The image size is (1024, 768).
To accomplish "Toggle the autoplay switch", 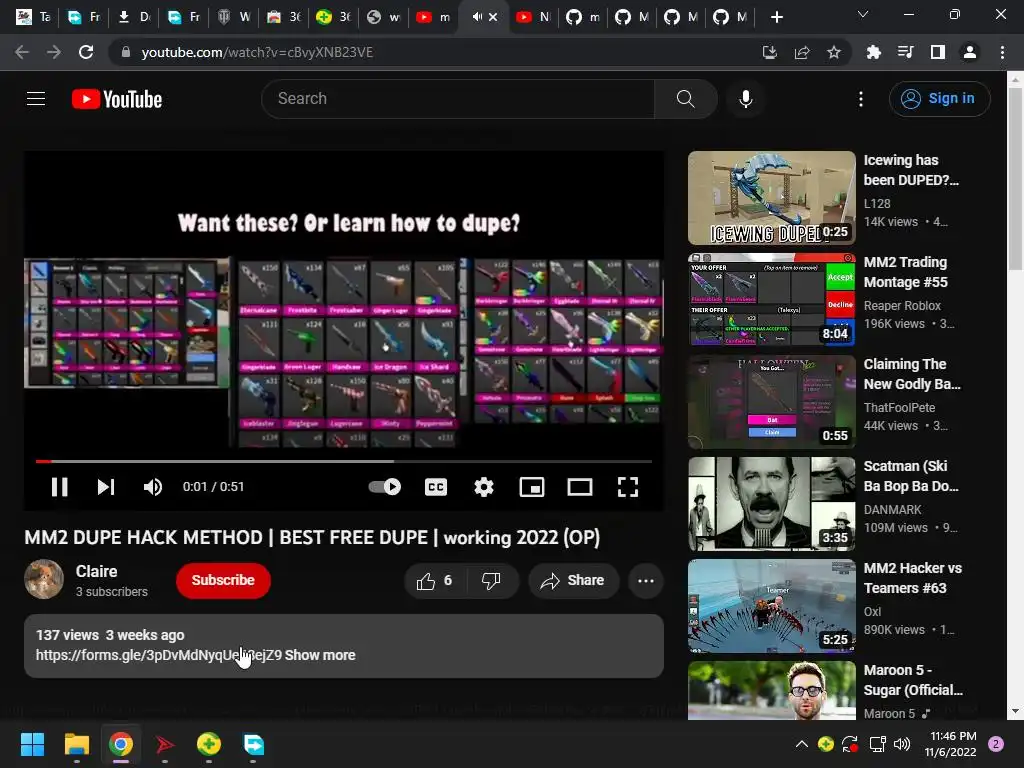I will 385,487.
